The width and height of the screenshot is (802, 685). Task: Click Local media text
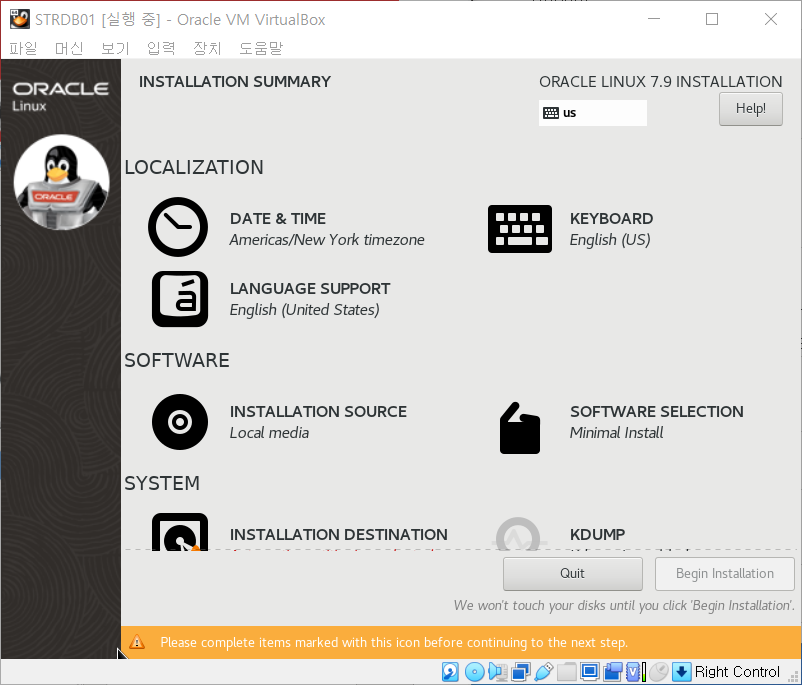pyautogui.click(x=269, y=433)
